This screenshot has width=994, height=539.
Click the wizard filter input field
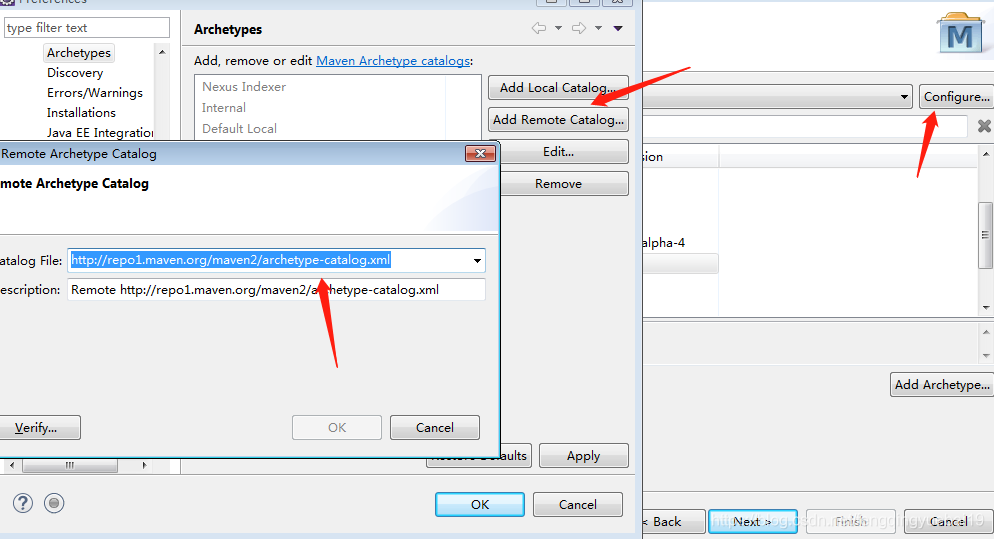point(805,126)
